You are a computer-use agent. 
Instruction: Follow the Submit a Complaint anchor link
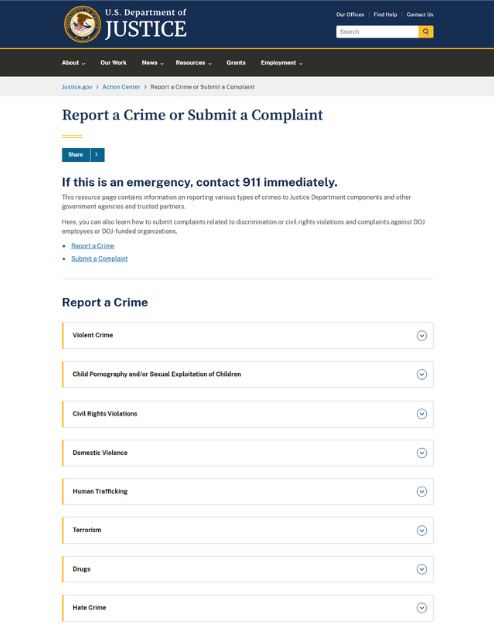99,258
